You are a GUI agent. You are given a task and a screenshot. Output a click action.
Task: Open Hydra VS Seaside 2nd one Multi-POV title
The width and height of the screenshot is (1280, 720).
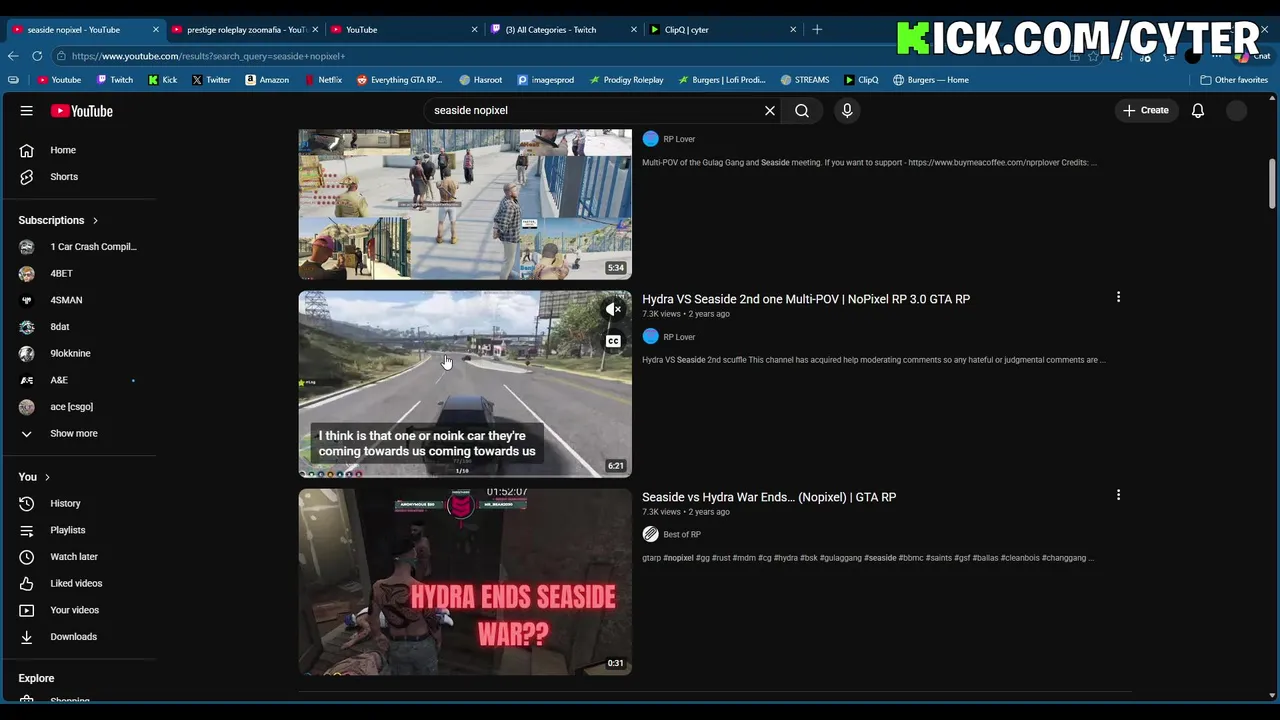point(806,299)
